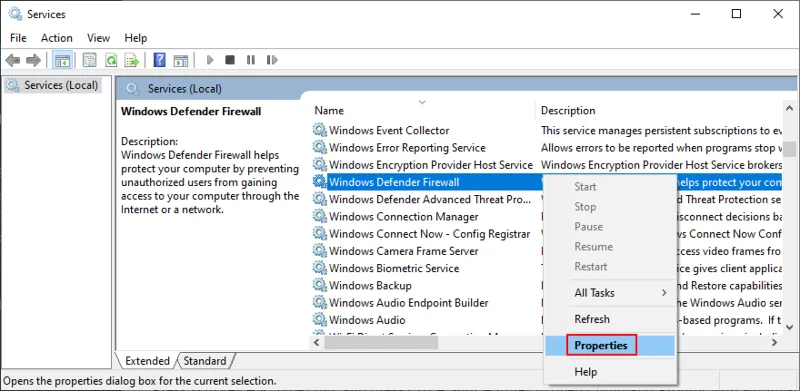This screenshot has height=391, width=800.
Task: Click the vertical scrollbar down arrow
Action: [x=790, y=327]
